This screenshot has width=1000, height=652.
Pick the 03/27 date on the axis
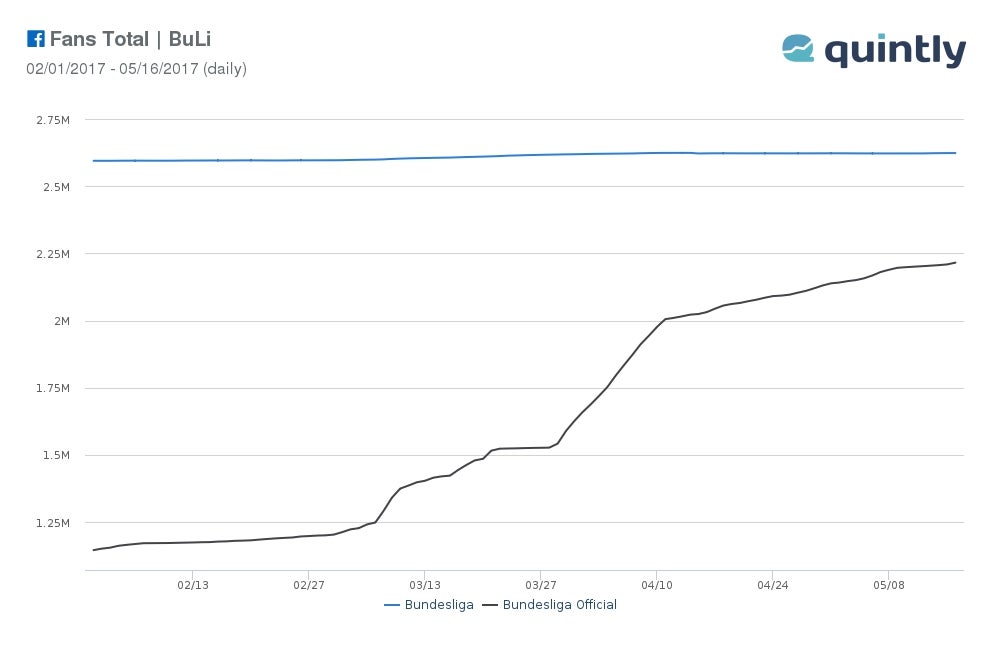[x=540, y=584]
